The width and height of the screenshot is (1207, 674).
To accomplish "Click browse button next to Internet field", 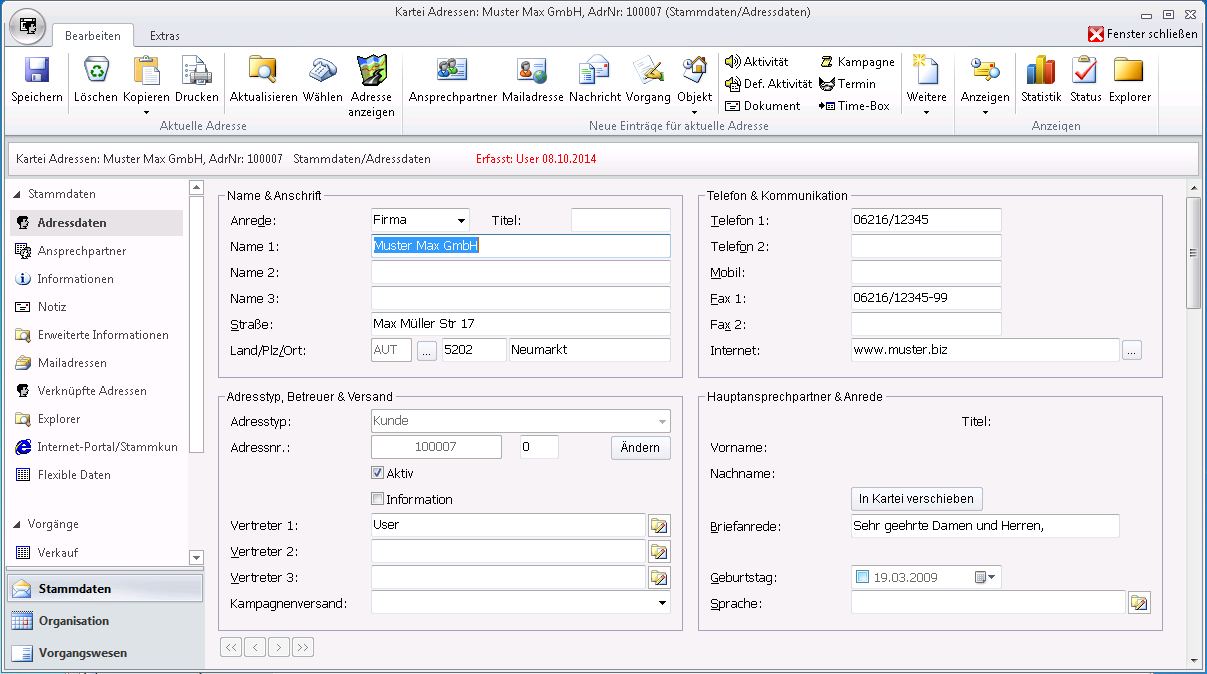I will coord(1132,351).
